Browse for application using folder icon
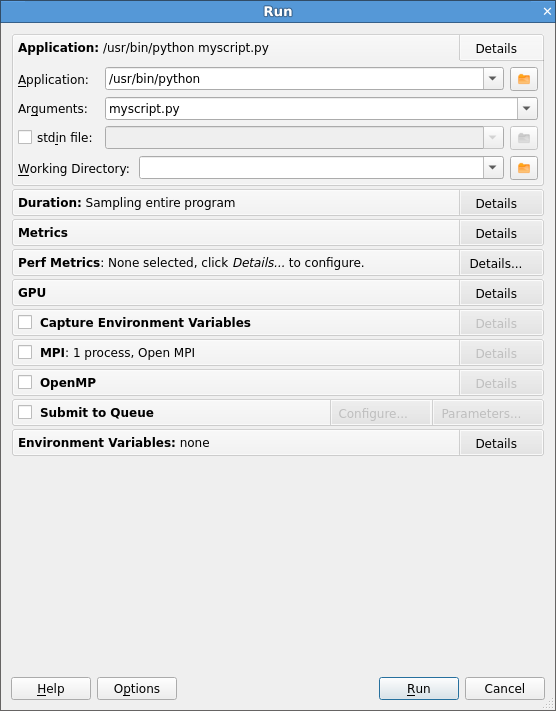 [524, 79]
